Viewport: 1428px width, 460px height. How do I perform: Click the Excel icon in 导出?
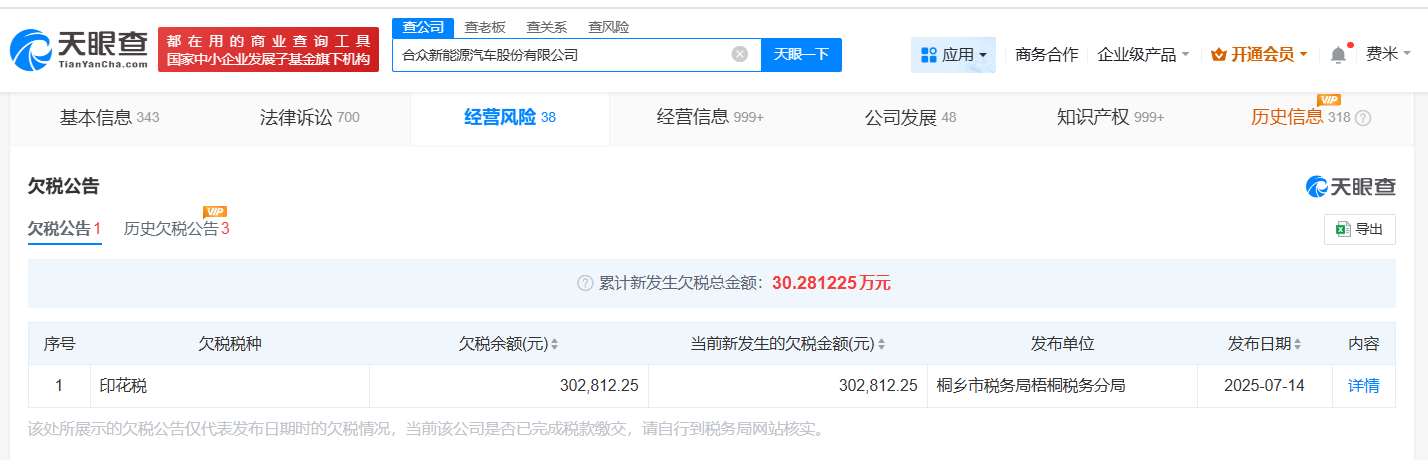tap(1343, 230)
